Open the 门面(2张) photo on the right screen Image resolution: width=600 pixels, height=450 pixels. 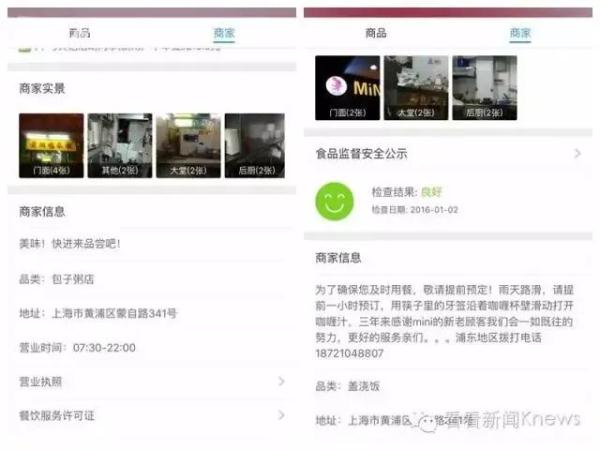tap(347, 87)
